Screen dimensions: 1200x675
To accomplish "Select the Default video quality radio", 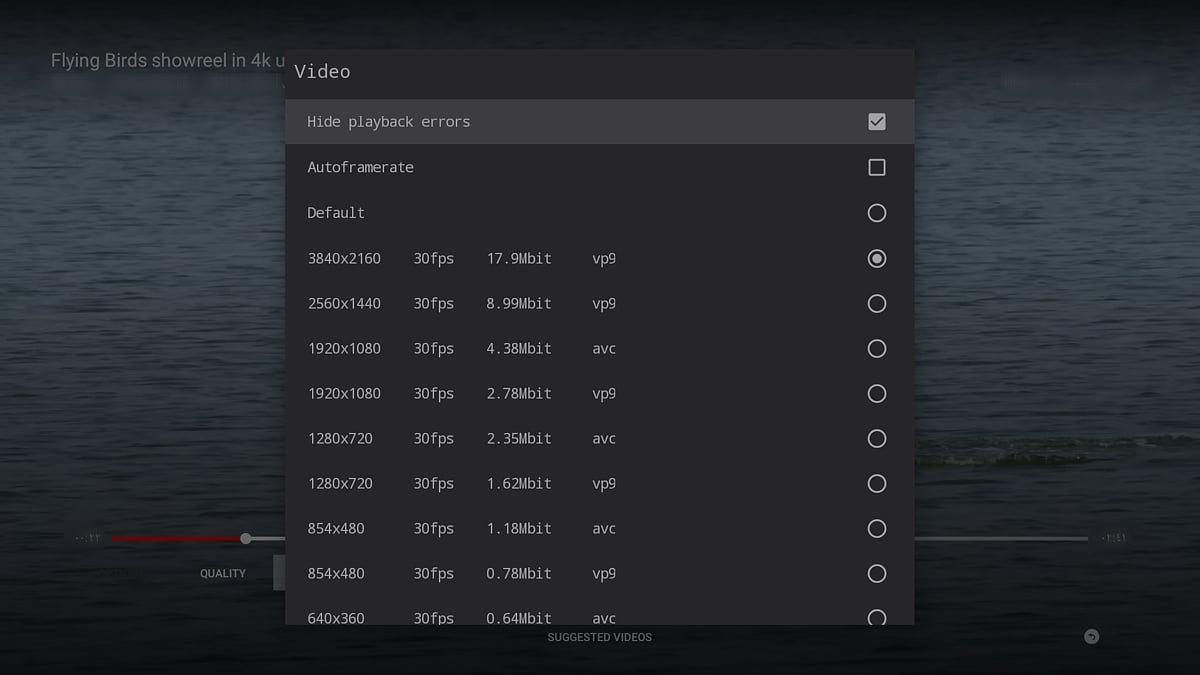I will 877,213.
